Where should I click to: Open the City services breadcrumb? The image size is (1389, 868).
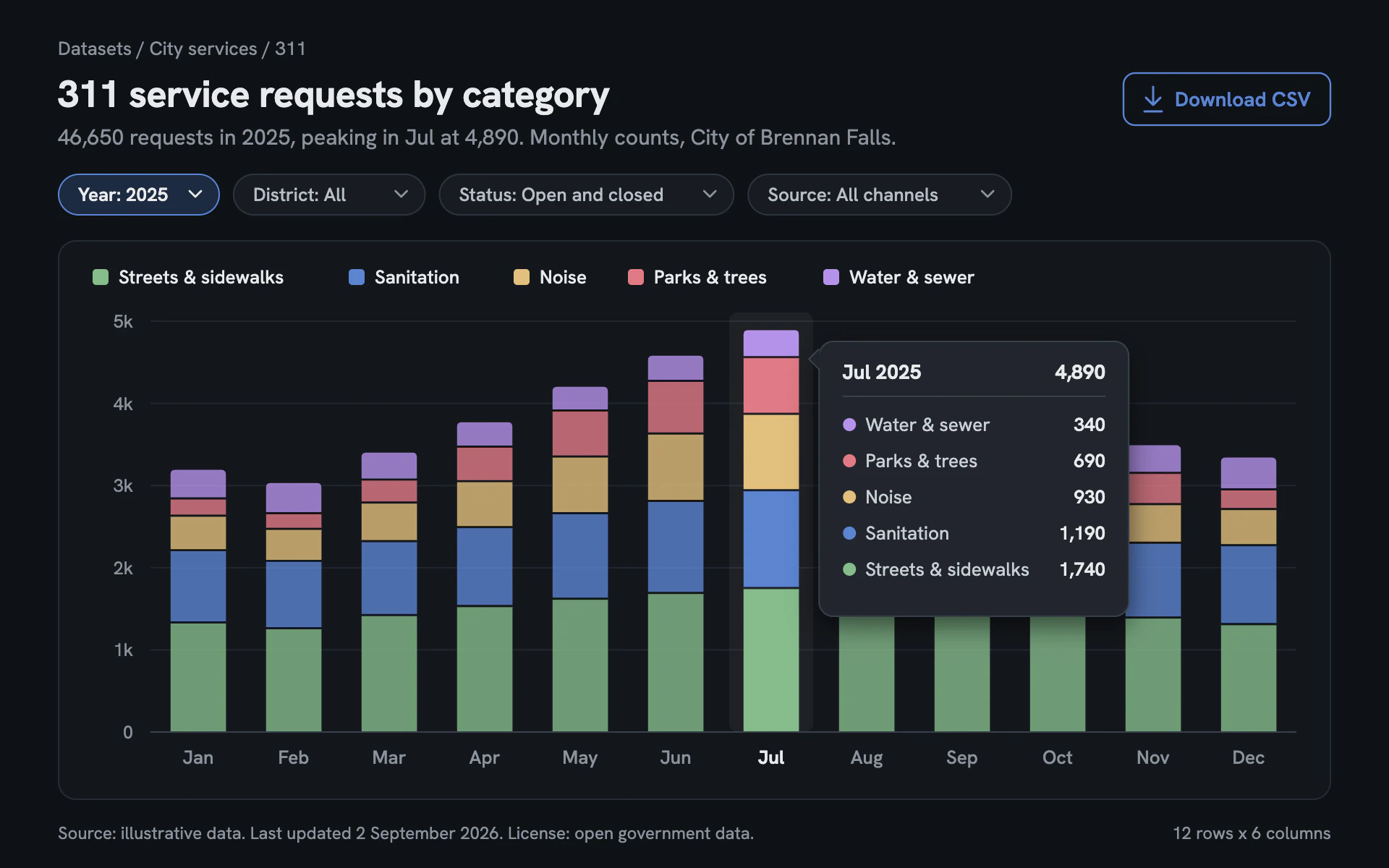point(203,48)
